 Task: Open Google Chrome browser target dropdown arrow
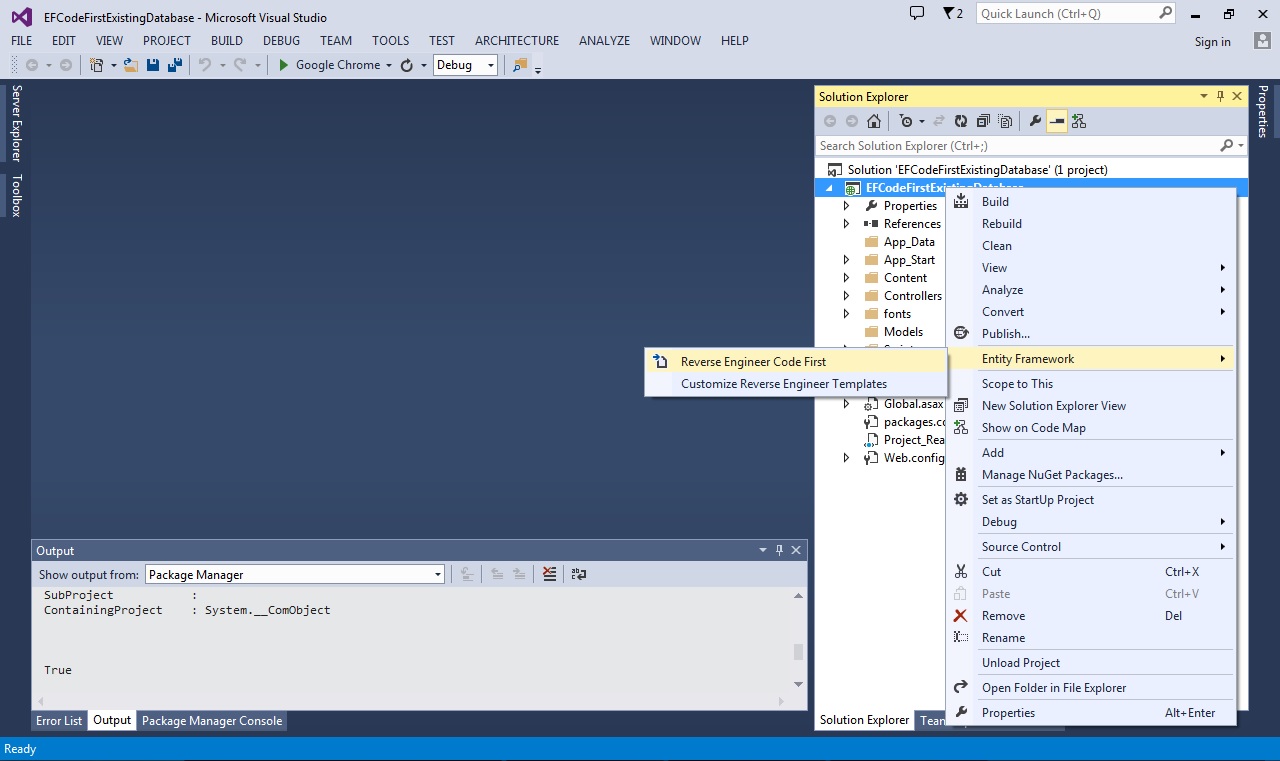(389, 65)
